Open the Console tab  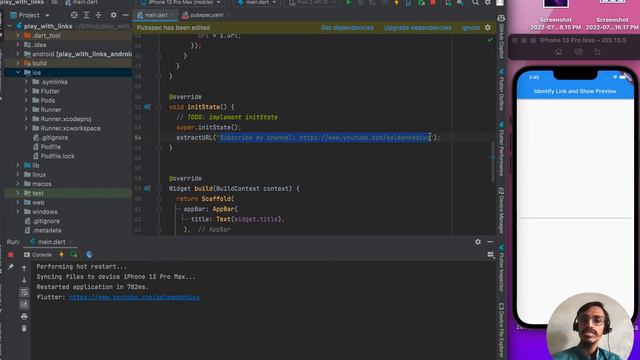click(38, 255)
